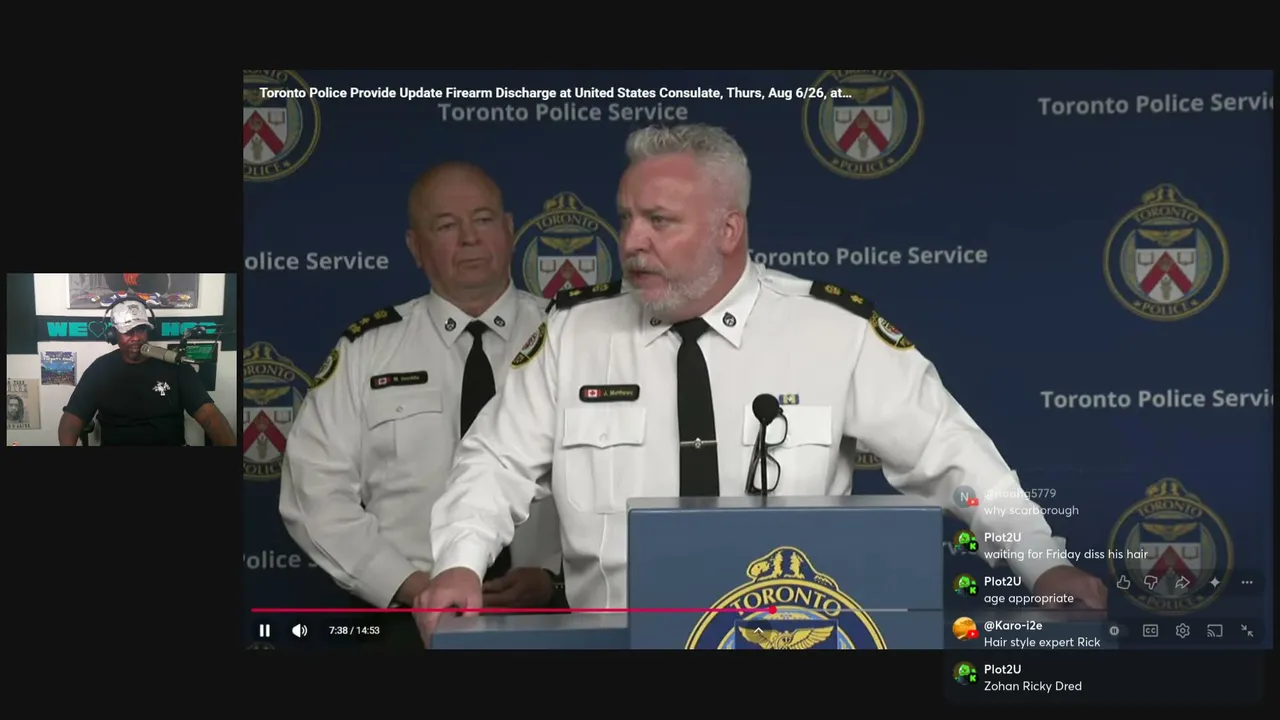Click Plot2U's avatar beside 'waiting for Friday'
The image size is (1280, 720).
(965, 542)
